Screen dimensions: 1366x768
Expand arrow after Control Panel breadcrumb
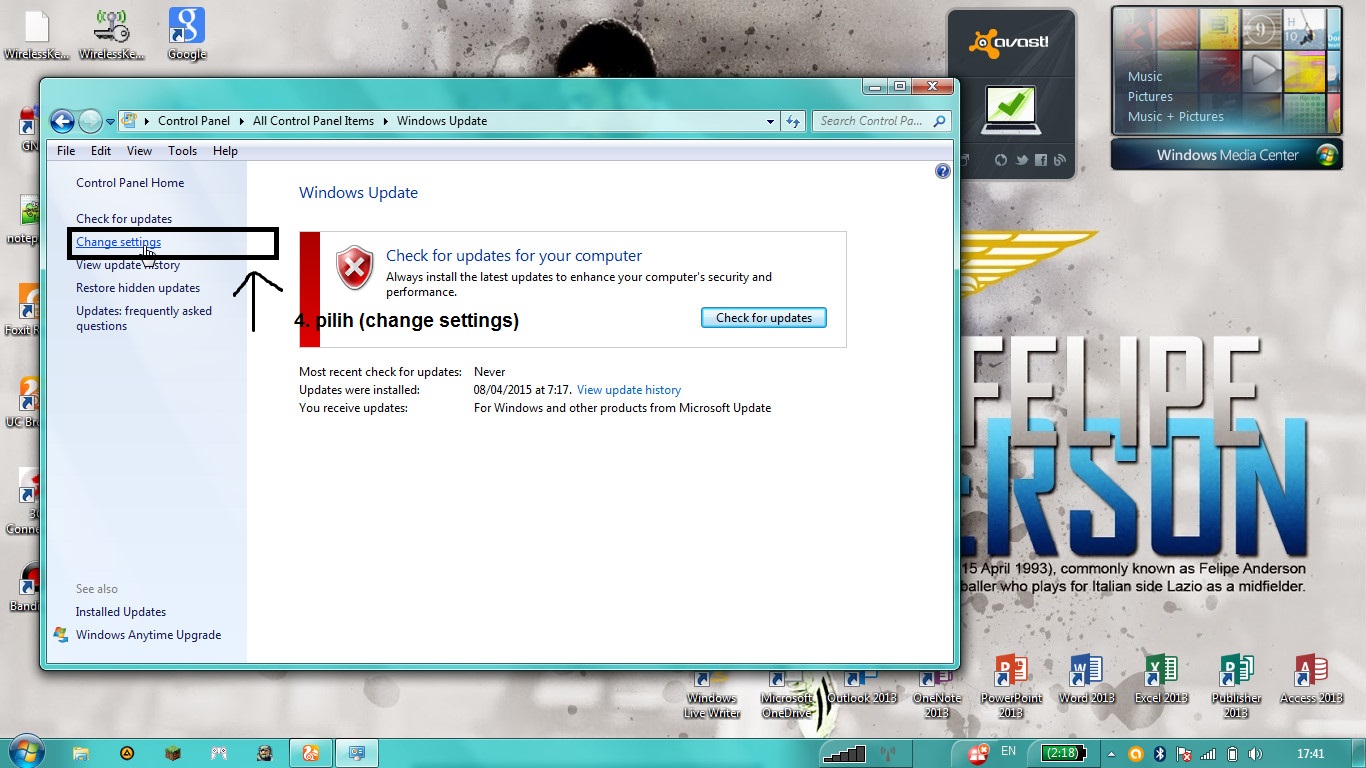tap(241, 121)
